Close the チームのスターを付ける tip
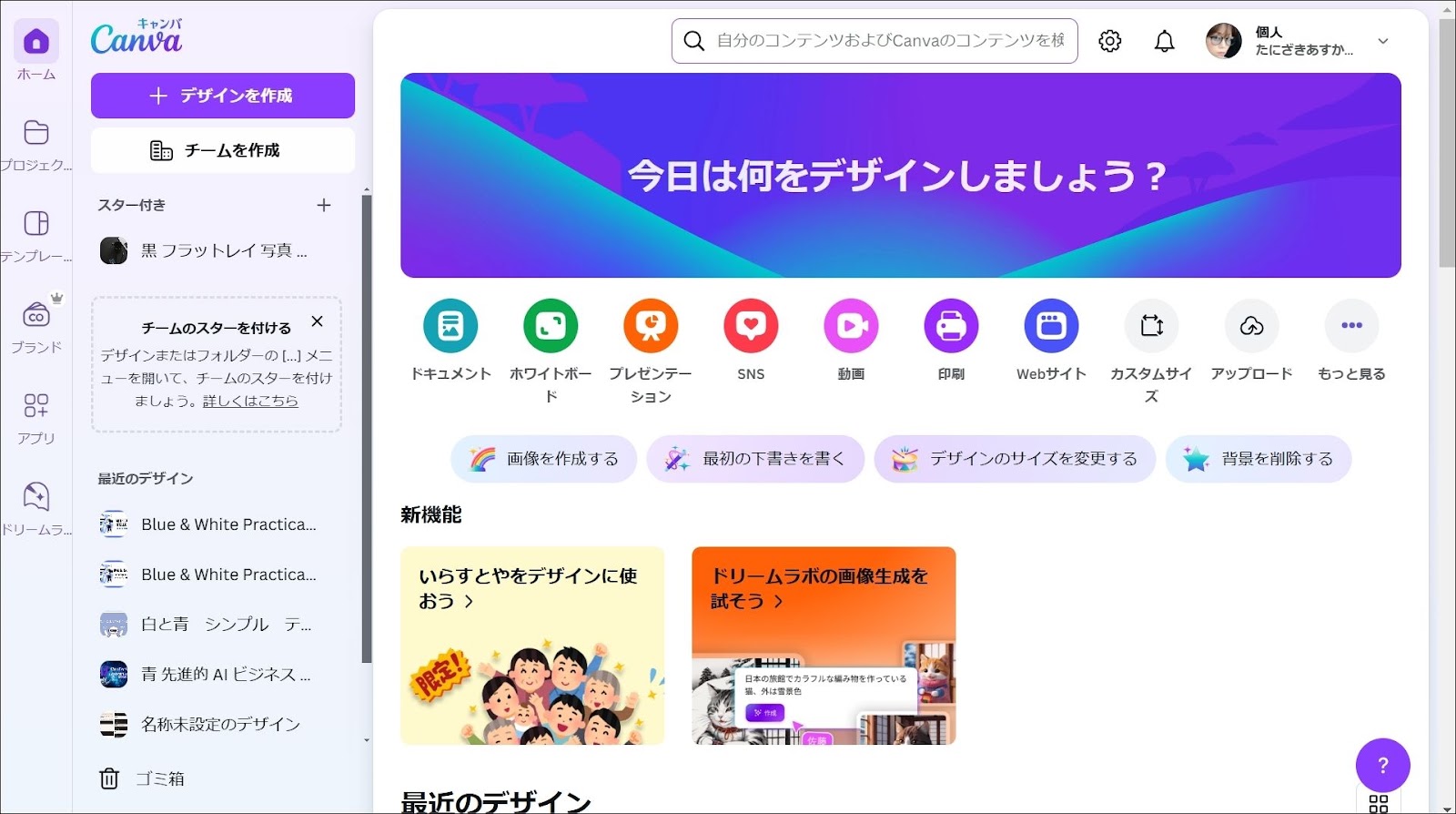Viewport: 1456px width, 814px height. [317, 321]
